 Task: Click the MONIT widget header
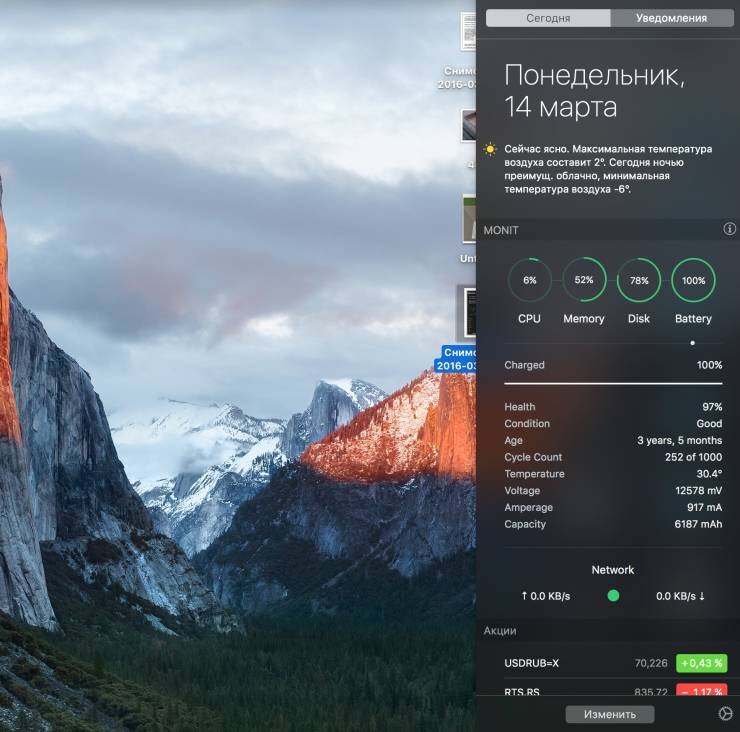pos(608,230)
